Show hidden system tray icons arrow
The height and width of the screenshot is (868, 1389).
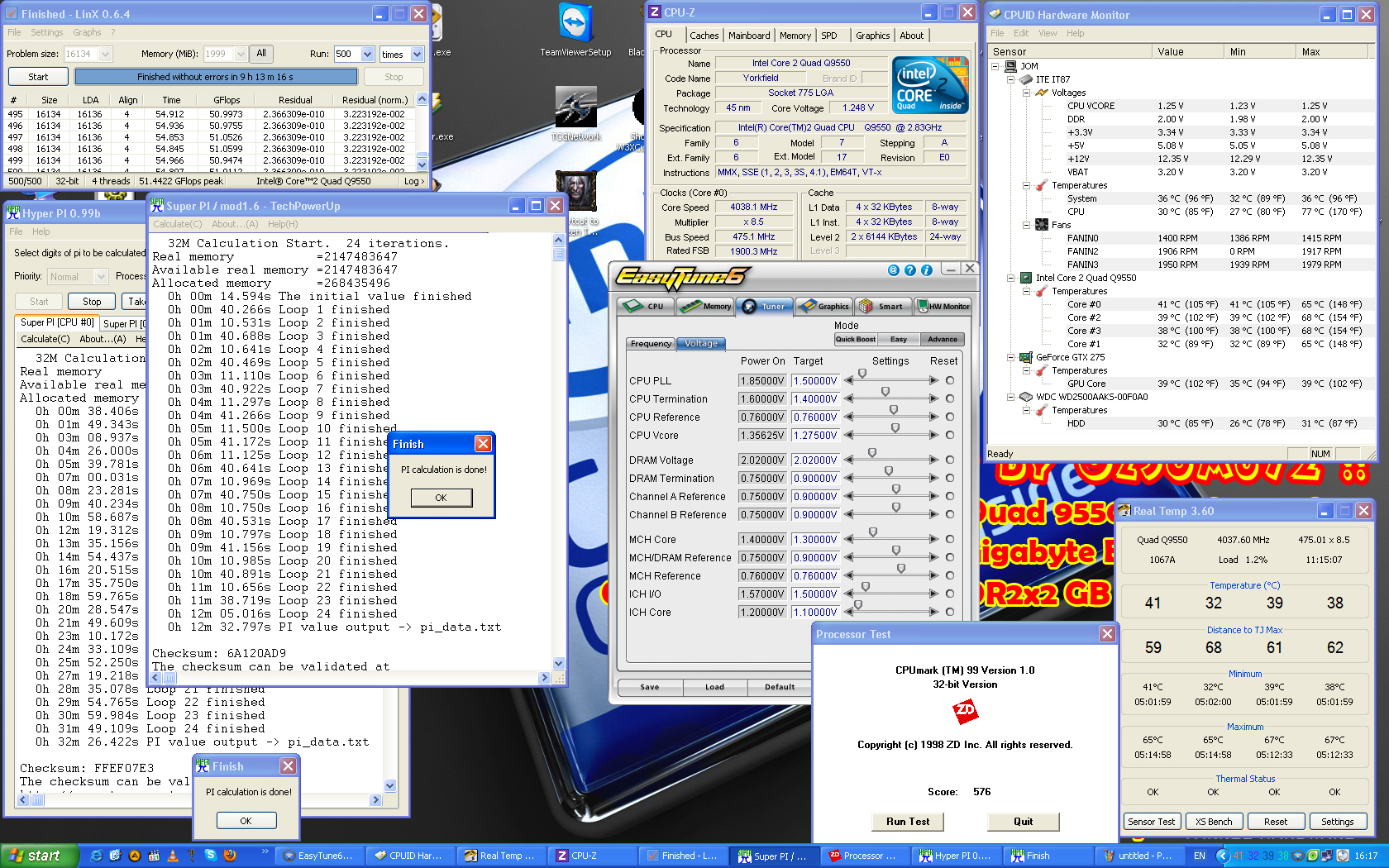tap(1222, 856)
